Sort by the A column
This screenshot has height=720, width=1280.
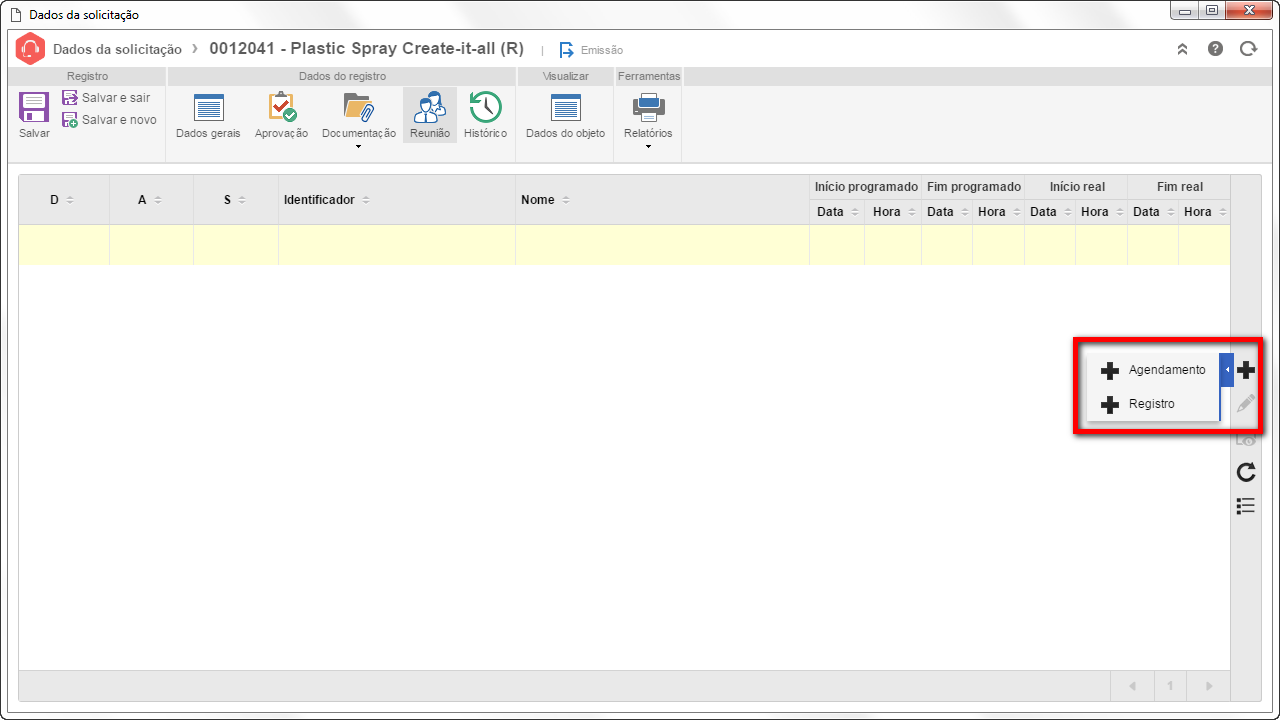click(x=151, y=200)
